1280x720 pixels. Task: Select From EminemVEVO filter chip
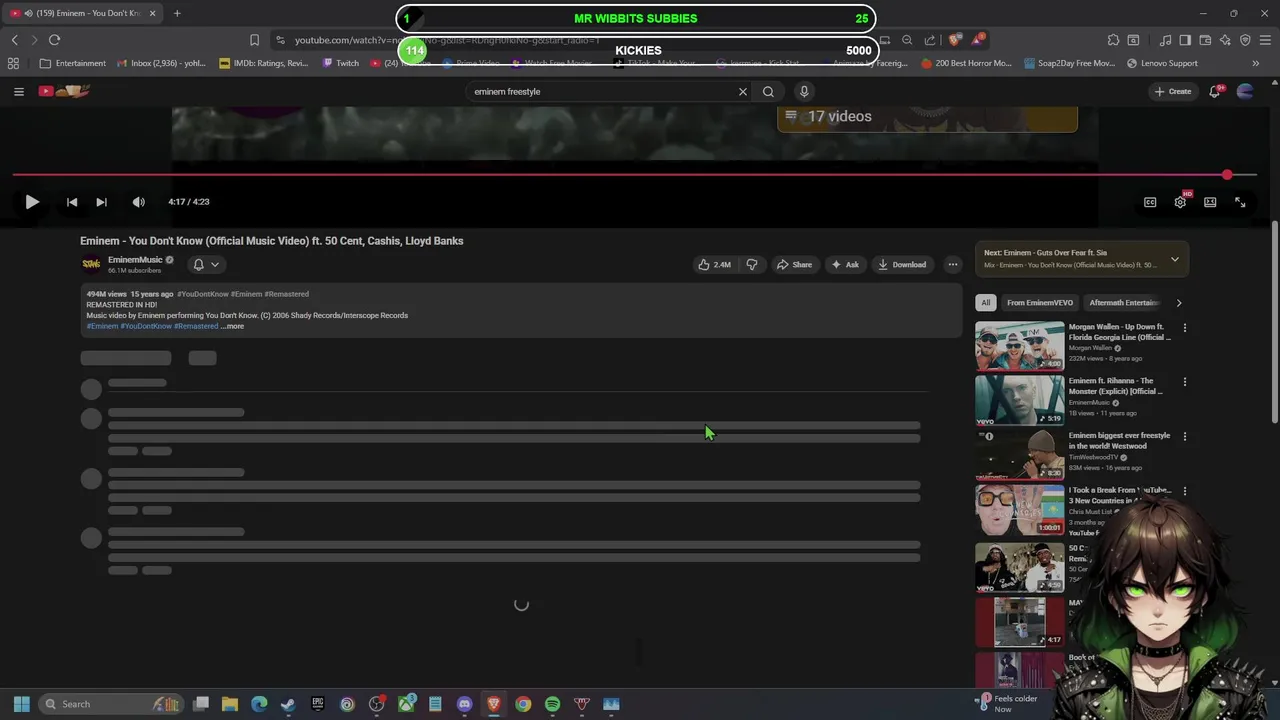click(1040, 303)
